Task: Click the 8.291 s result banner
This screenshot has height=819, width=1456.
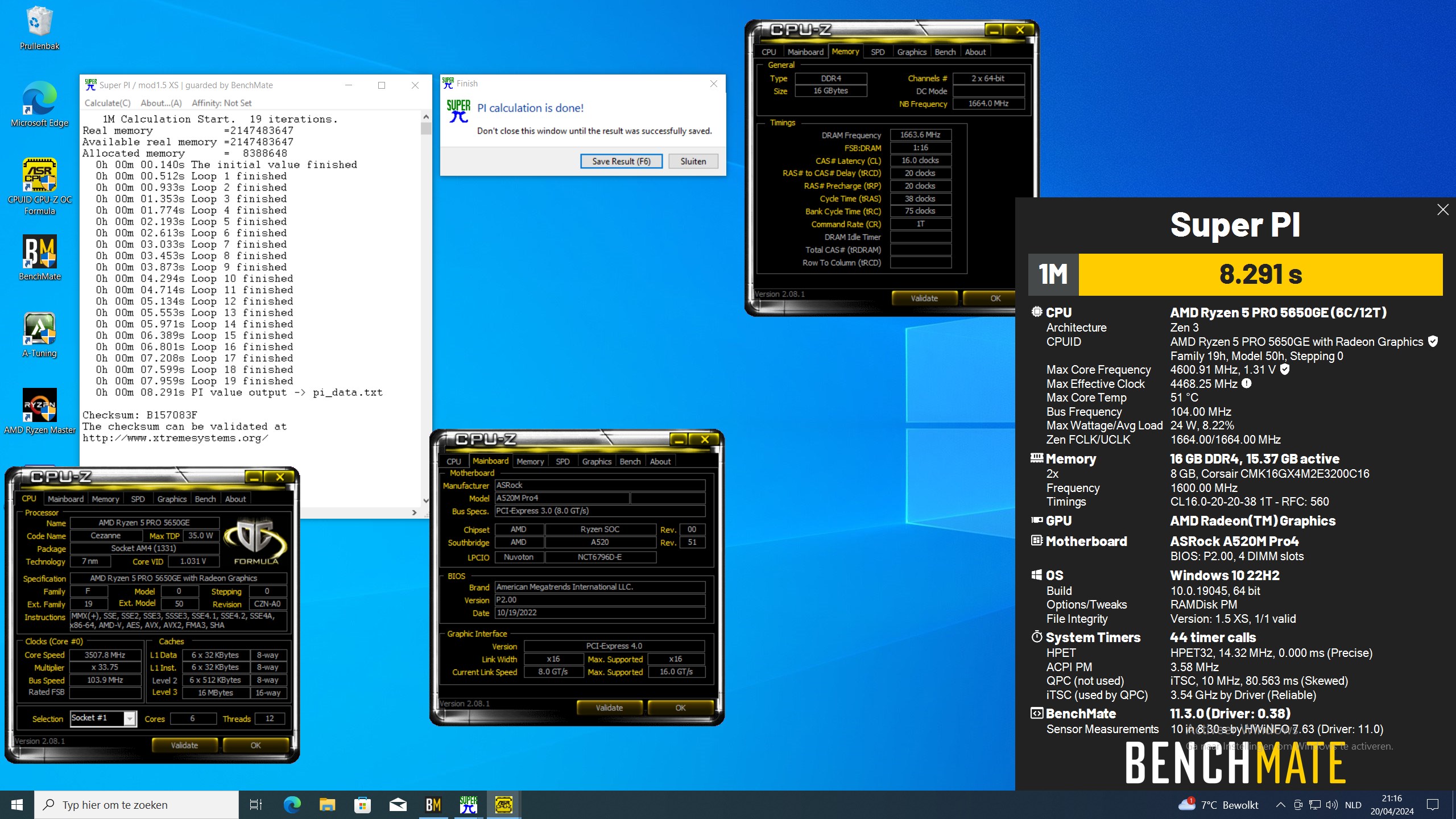Action: tap(1260, 274)
